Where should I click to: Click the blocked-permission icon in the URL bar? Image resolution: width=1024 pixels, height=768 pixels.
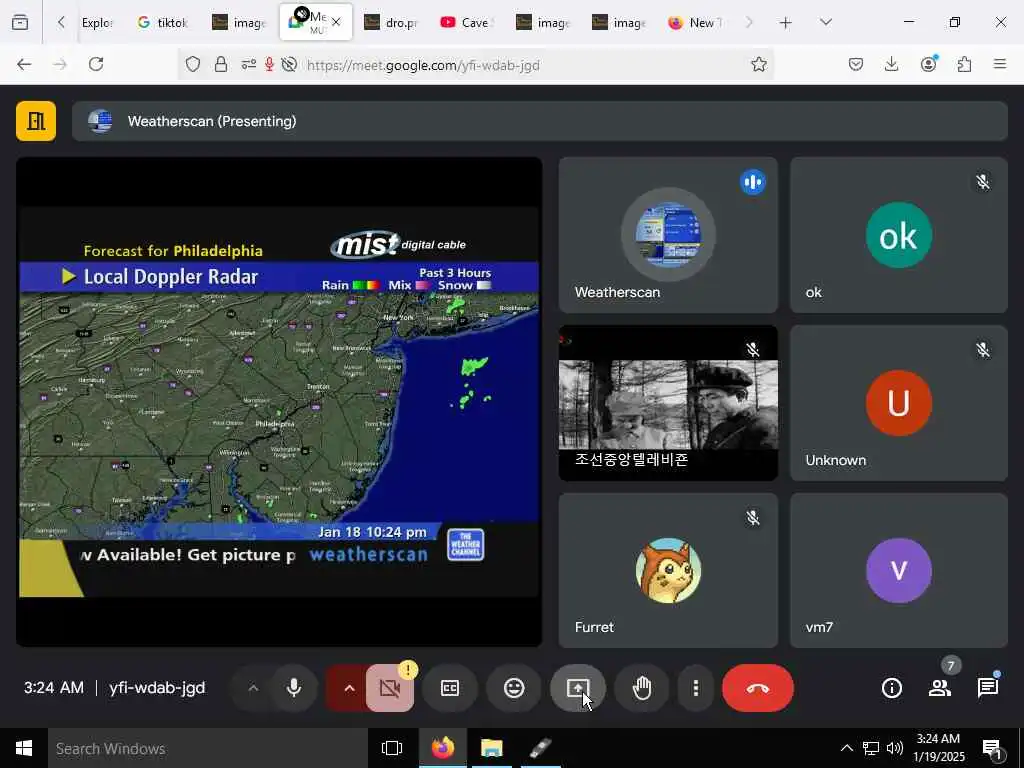point(289,64)
